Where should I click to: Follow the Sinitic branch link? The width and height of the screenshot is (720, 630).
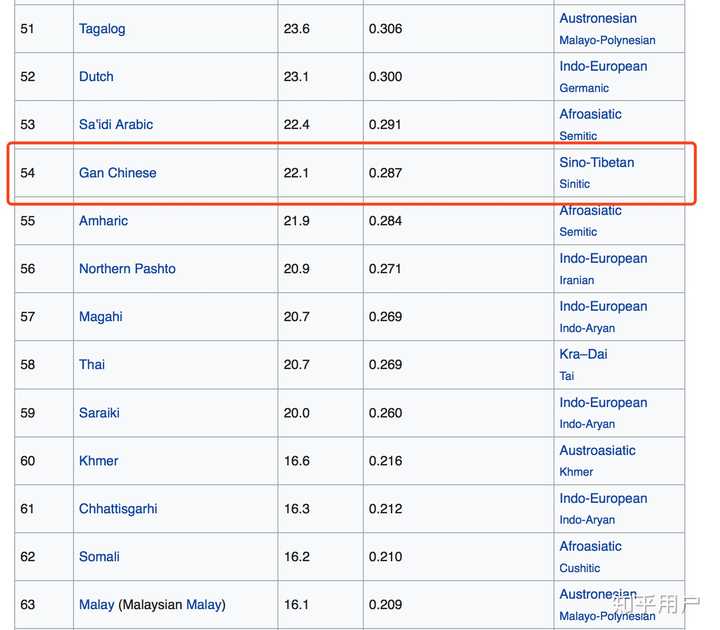pos(574,184)
